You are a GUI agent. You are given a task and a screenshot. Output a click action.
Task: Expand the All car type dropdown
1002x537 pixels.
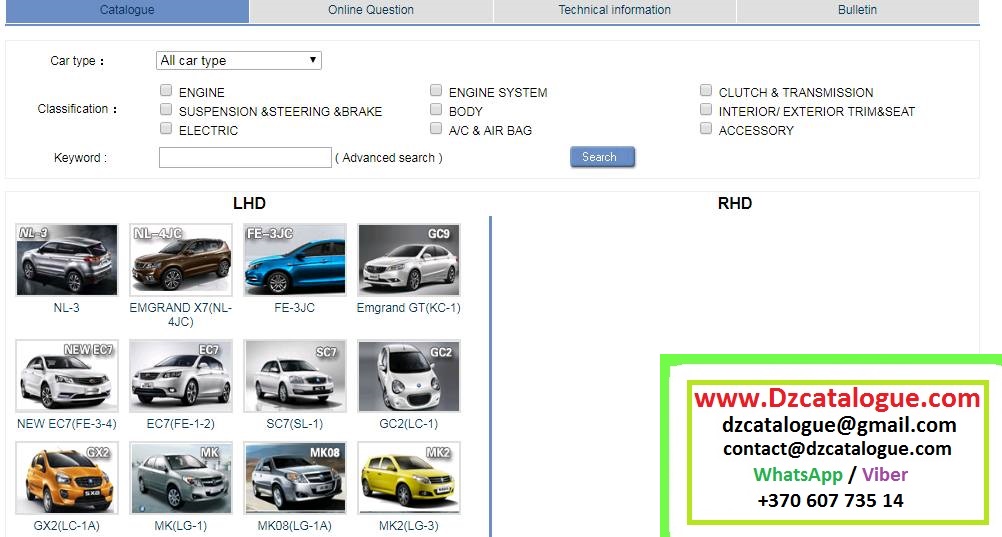point(238,60)
